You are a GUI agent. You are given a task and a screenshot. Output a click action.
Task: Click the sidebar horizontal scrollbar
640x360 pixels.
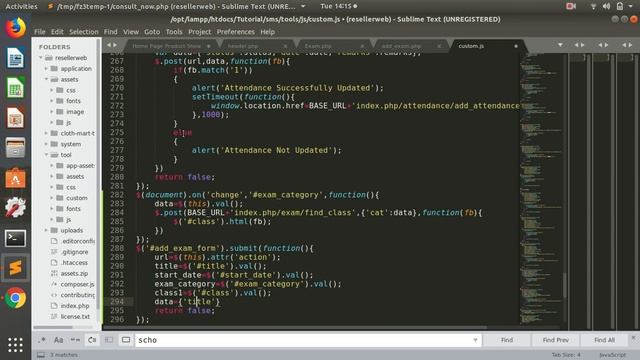point(53,327)
